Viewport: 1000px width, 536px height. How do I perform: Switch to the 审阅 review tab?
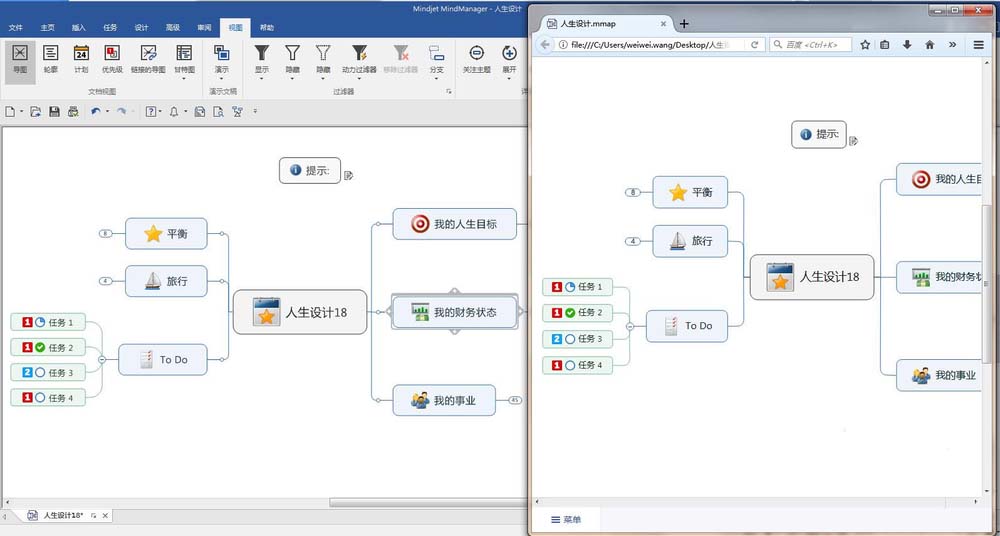click(x=204, y=27)
